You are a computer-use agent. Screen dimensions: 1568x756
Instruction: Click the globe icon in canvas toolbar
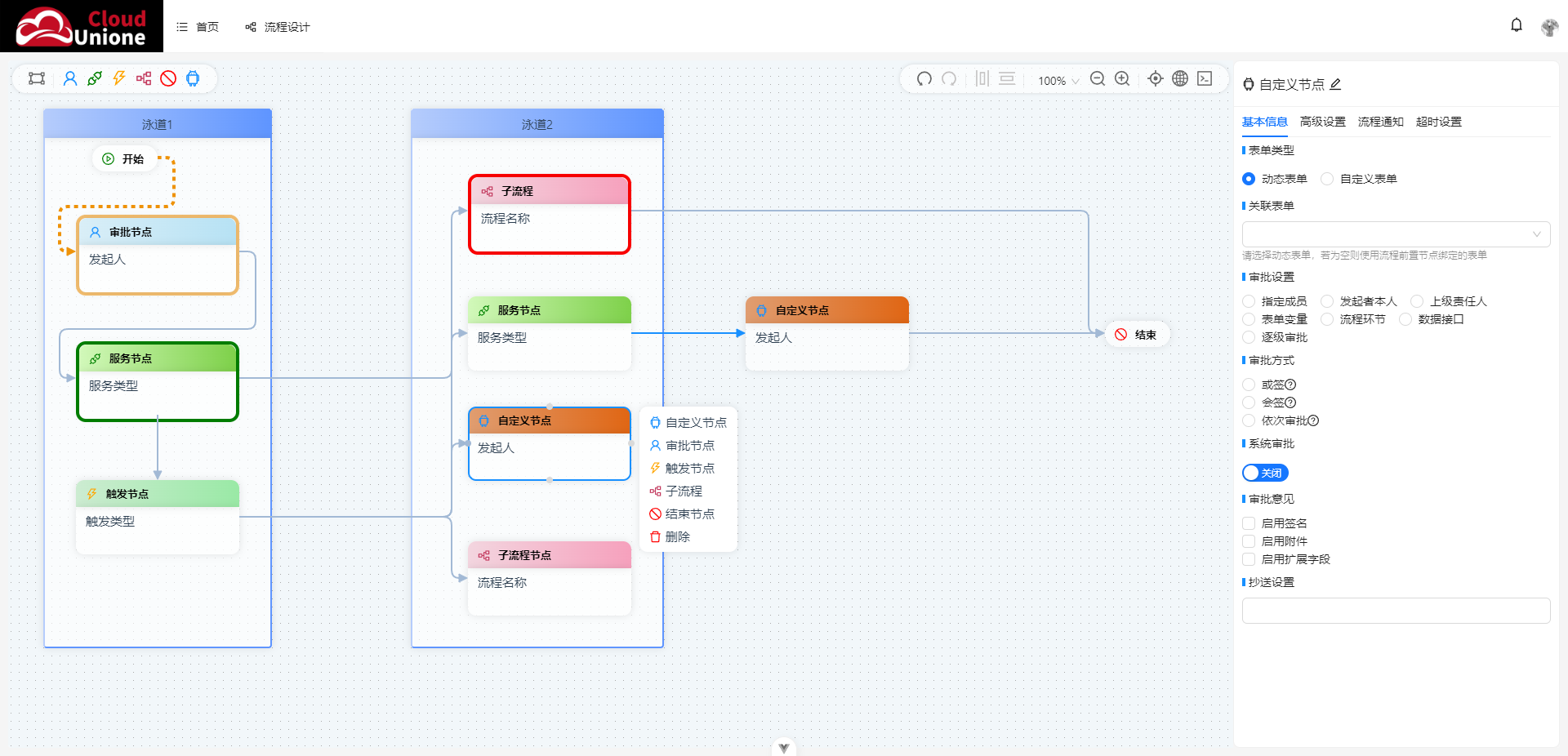1180,78
